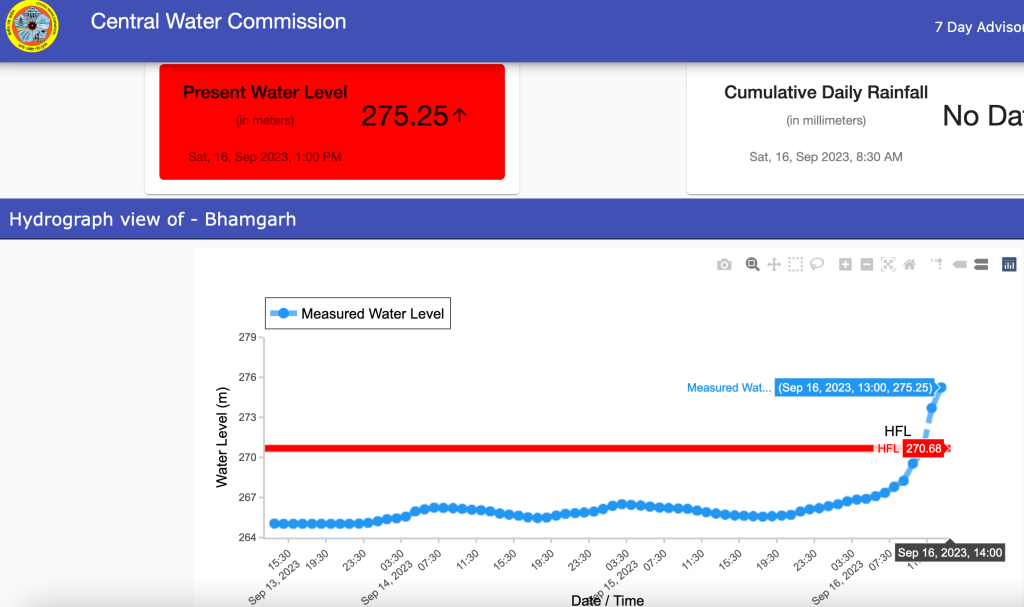Open the 7 Day Advisory menu item
The height and width of the screenshot is (607, 1024).
tap(978, 27)
